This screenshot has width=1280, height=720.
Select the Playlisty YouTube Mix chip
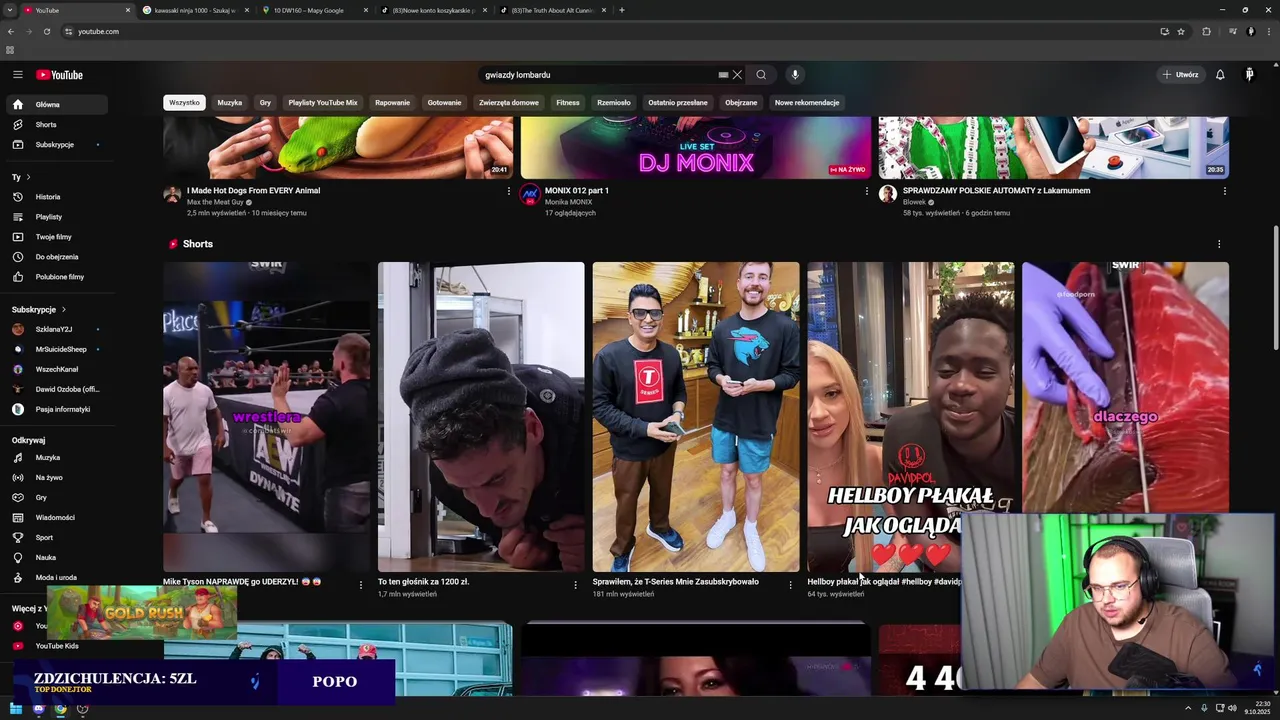pyautogui.click(x=323, y=102)
